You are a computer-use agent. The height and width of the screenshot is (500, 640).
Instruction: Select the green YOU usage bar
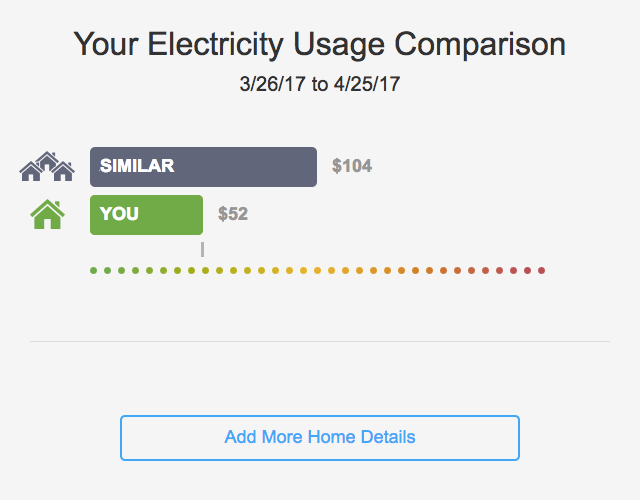(x=147, y=215)
